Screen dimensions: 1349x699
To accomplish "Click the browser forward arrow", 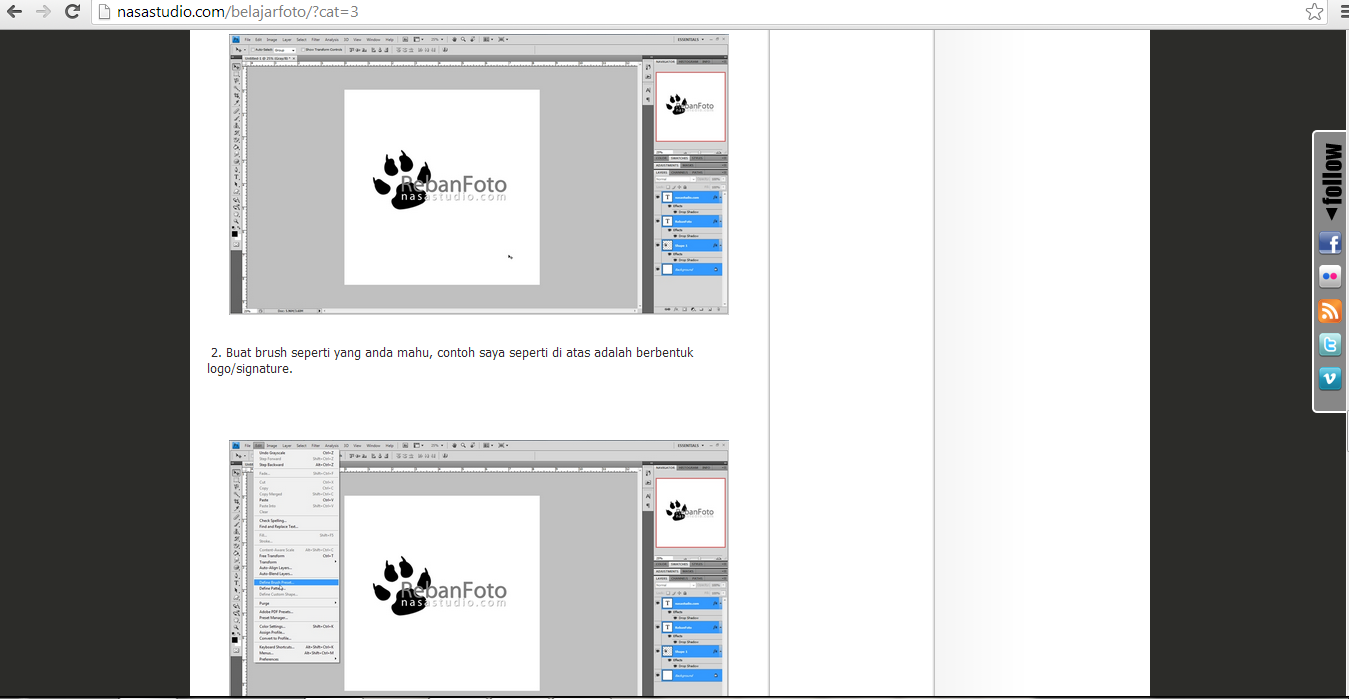I will point(43,12).
